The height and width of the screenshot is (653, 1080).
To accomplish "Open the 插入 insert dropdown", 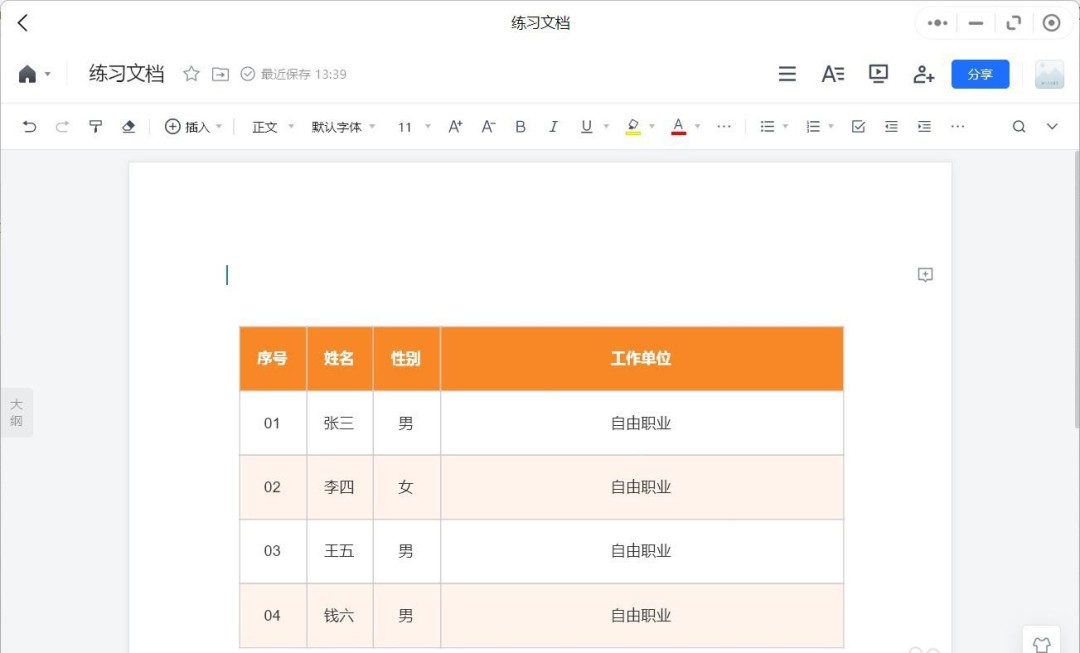I will click(193, 126).
